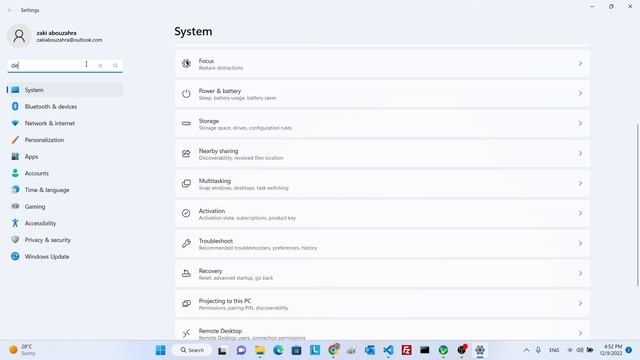
Task: Click the Projecting to this PC icon
Action: (x=186, y=304)
